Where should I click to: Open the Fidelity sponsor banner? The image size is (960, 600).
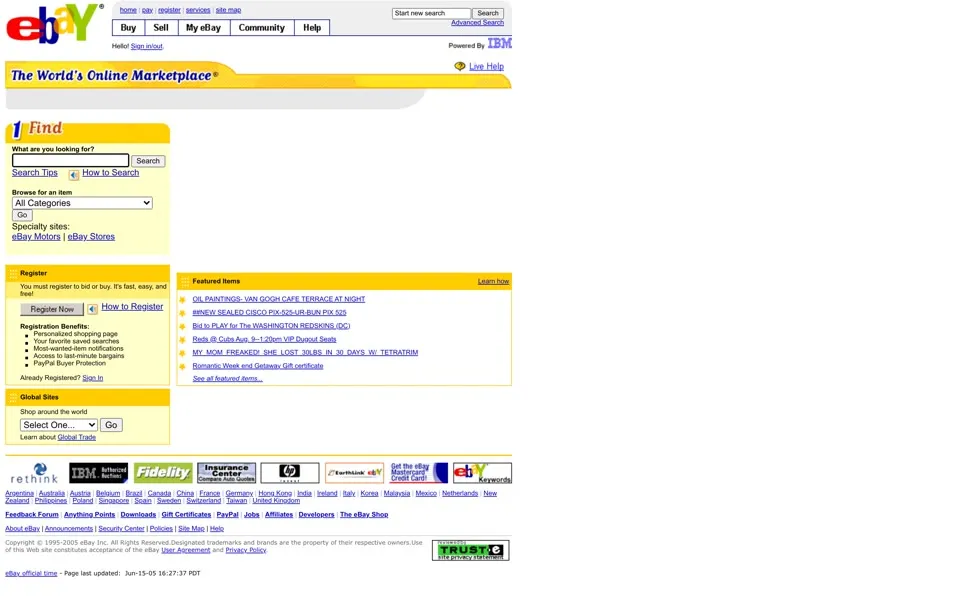(163, 473)
